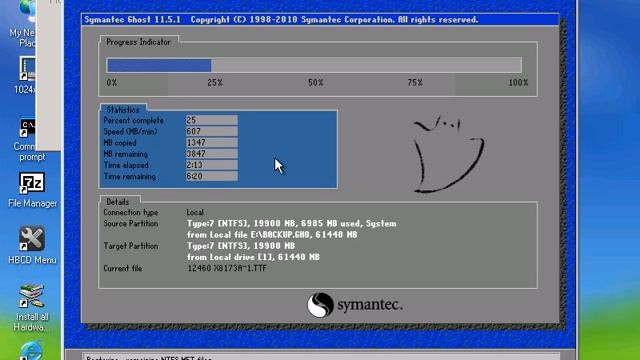Viewport: 640px width, 360px height.
Task: Click the 50% progress scale label
Action: [316, 82]
